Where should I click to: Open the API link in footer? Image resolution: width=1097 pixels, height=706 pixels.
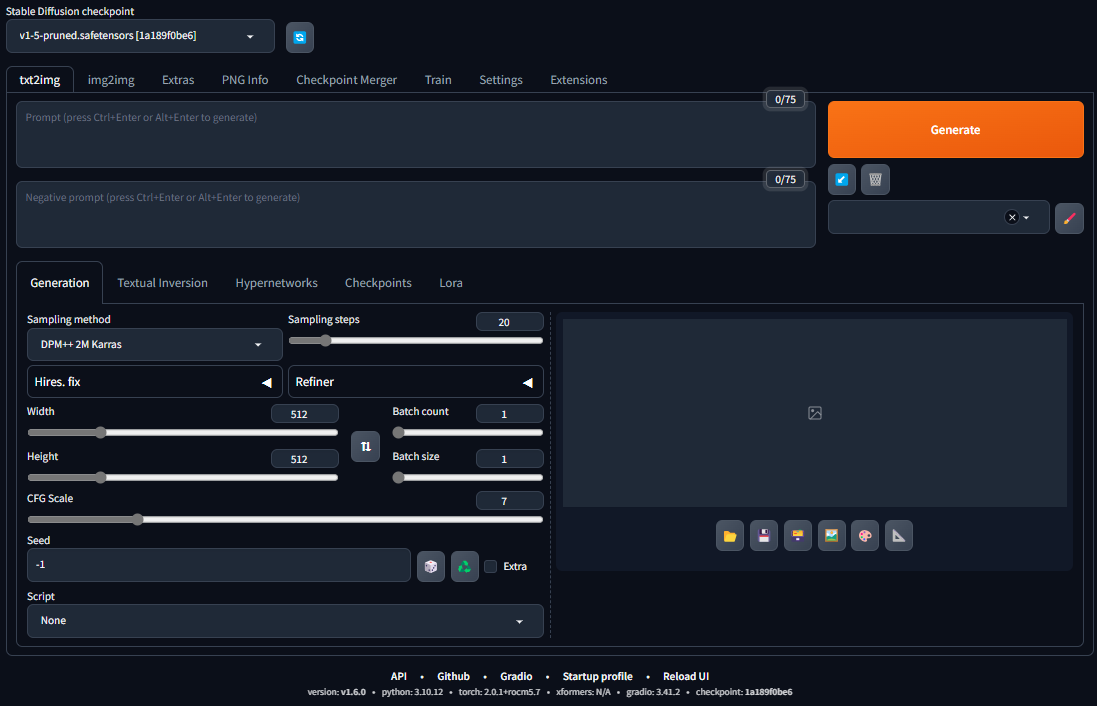click(x=398, y=676)
